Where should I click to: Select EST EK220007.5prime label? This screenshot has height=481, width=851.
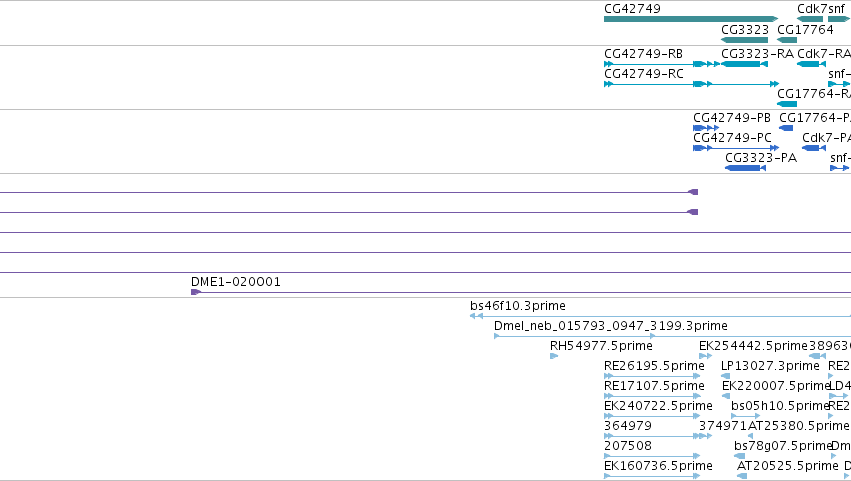point(776,387)
